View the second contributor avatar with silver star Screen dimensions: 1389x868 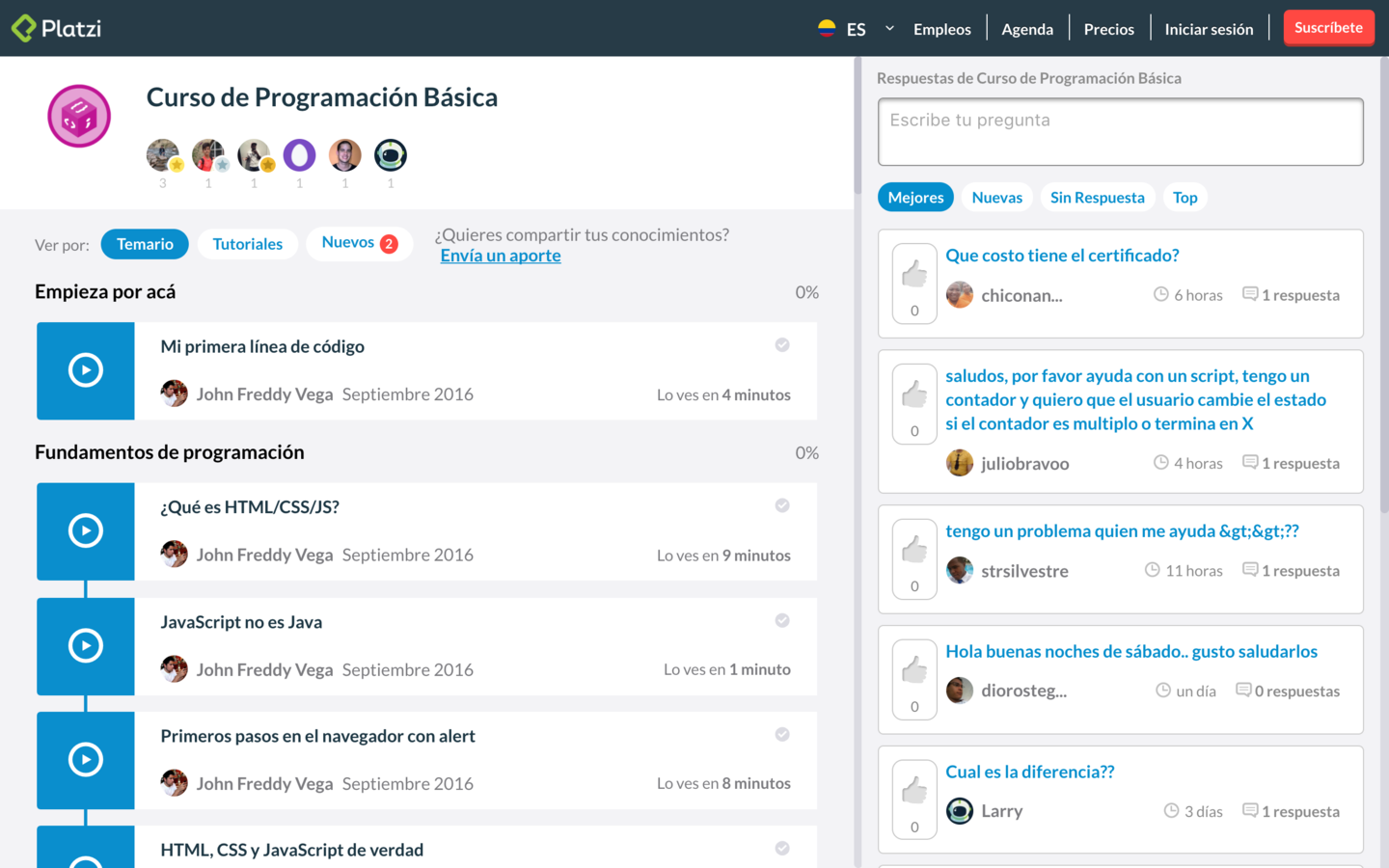coord(209,155)
